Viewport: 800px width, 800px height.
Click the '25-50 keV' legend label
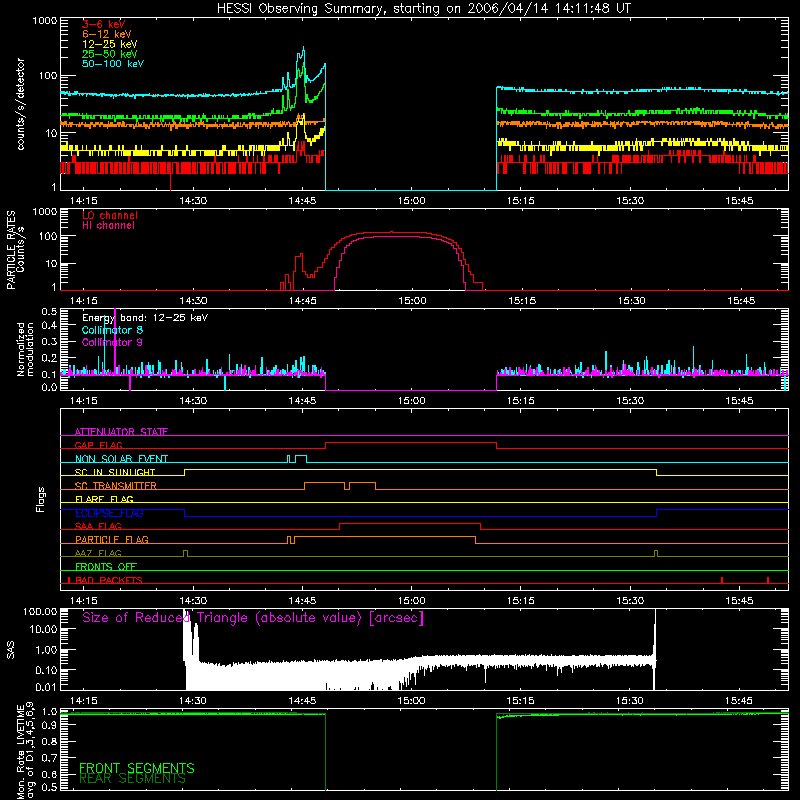pos(110,54)
